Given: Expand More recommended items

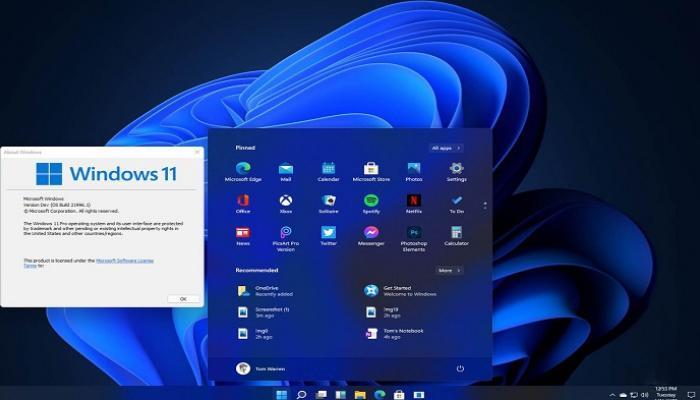Looking at the screenshot, I should pos(449,270).
